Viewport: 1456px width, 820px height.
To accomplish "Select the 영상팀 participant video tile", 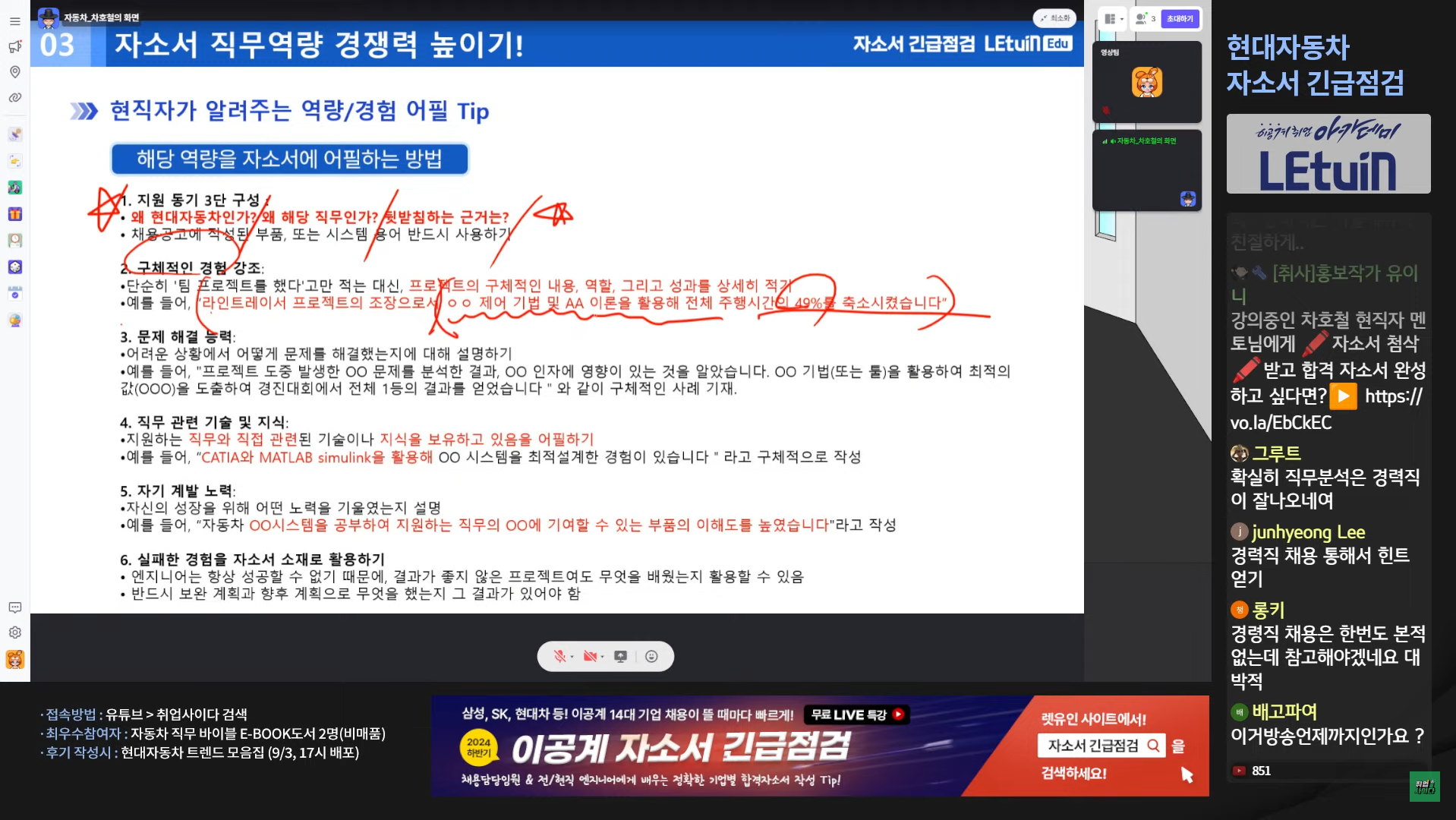I will (x=1146, y=82).
